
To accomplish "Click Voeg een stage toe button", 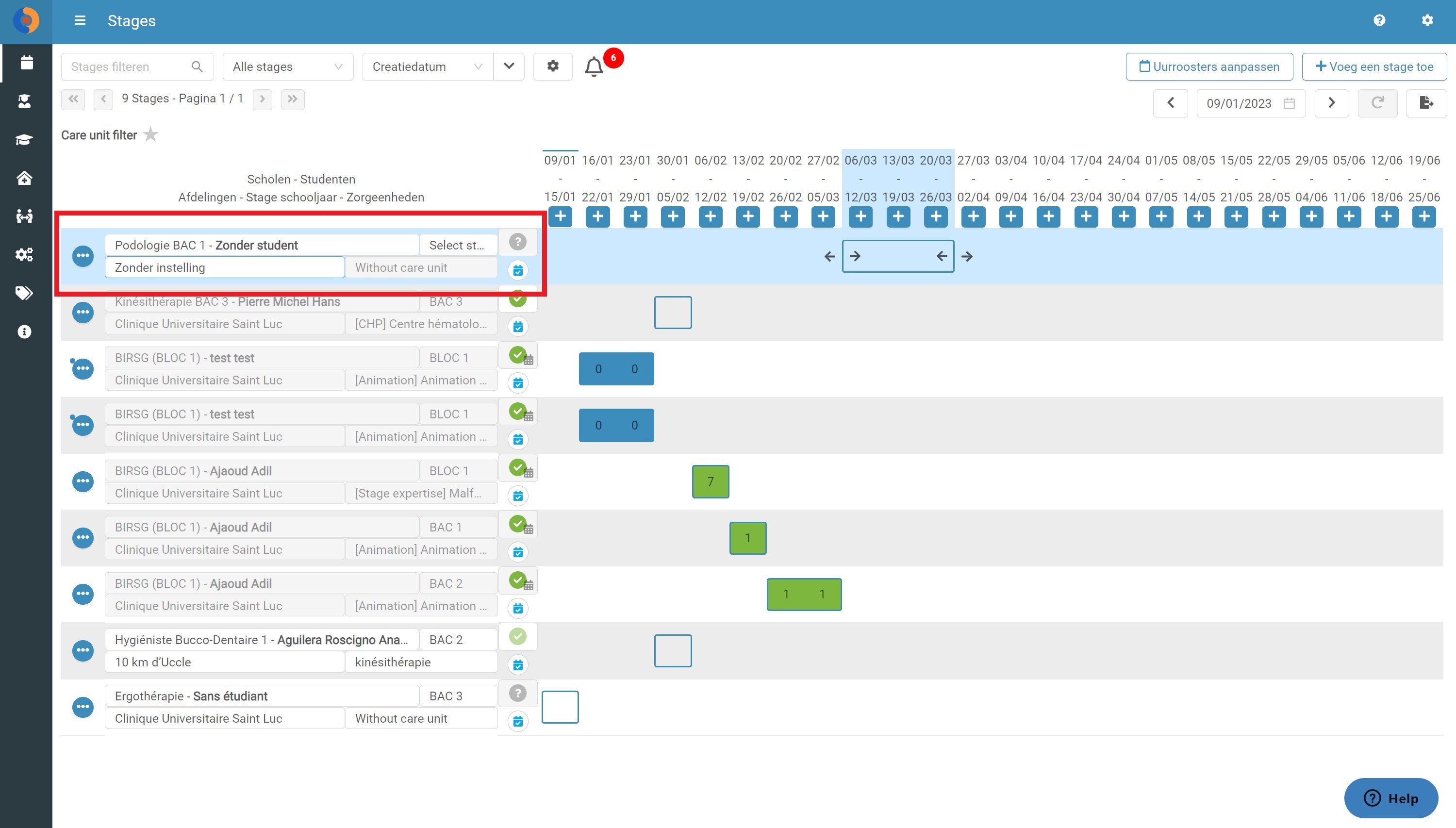I will (x=1374, y=66).
